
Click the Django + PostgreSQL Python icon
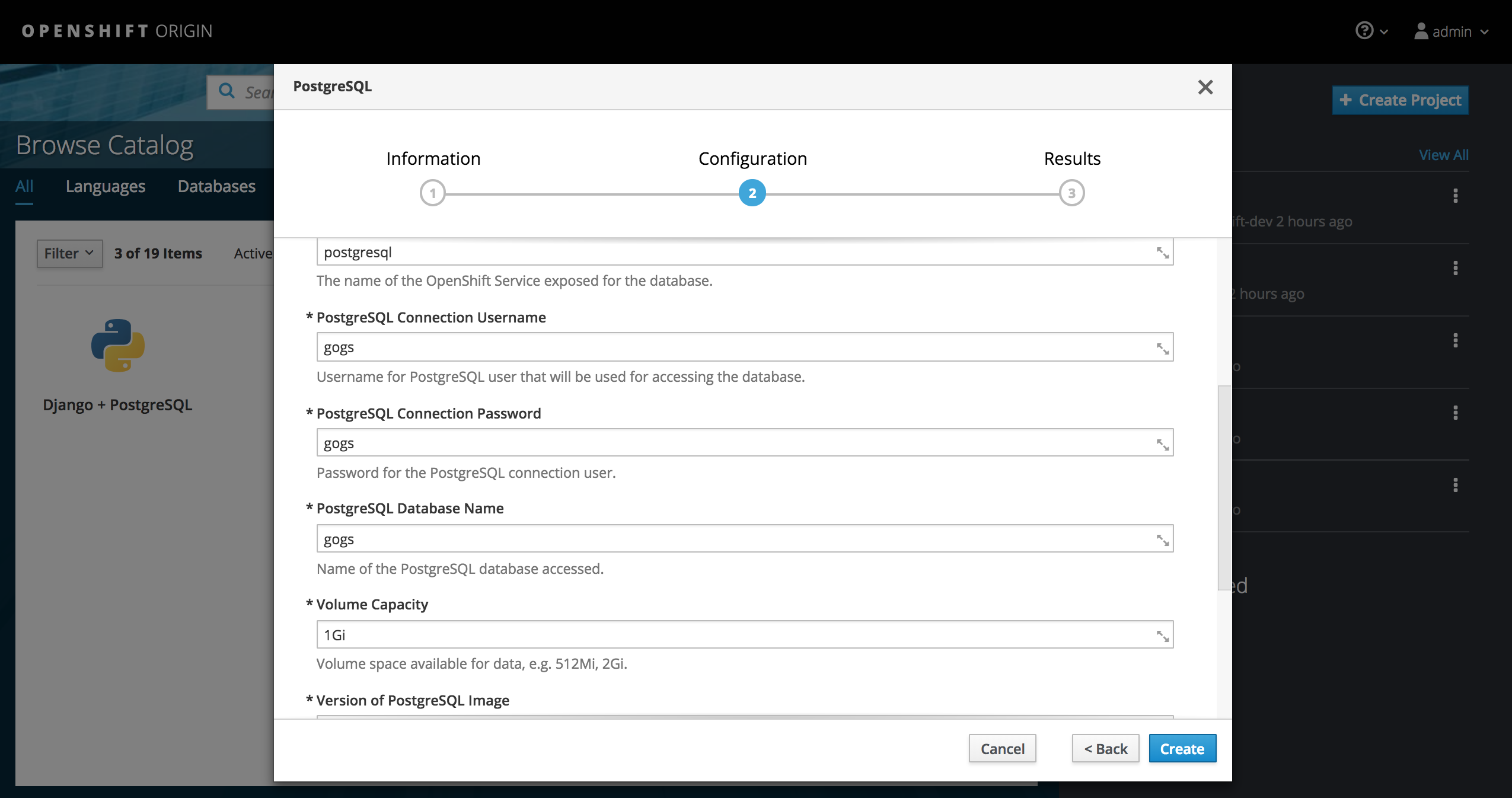coord(117,345)
